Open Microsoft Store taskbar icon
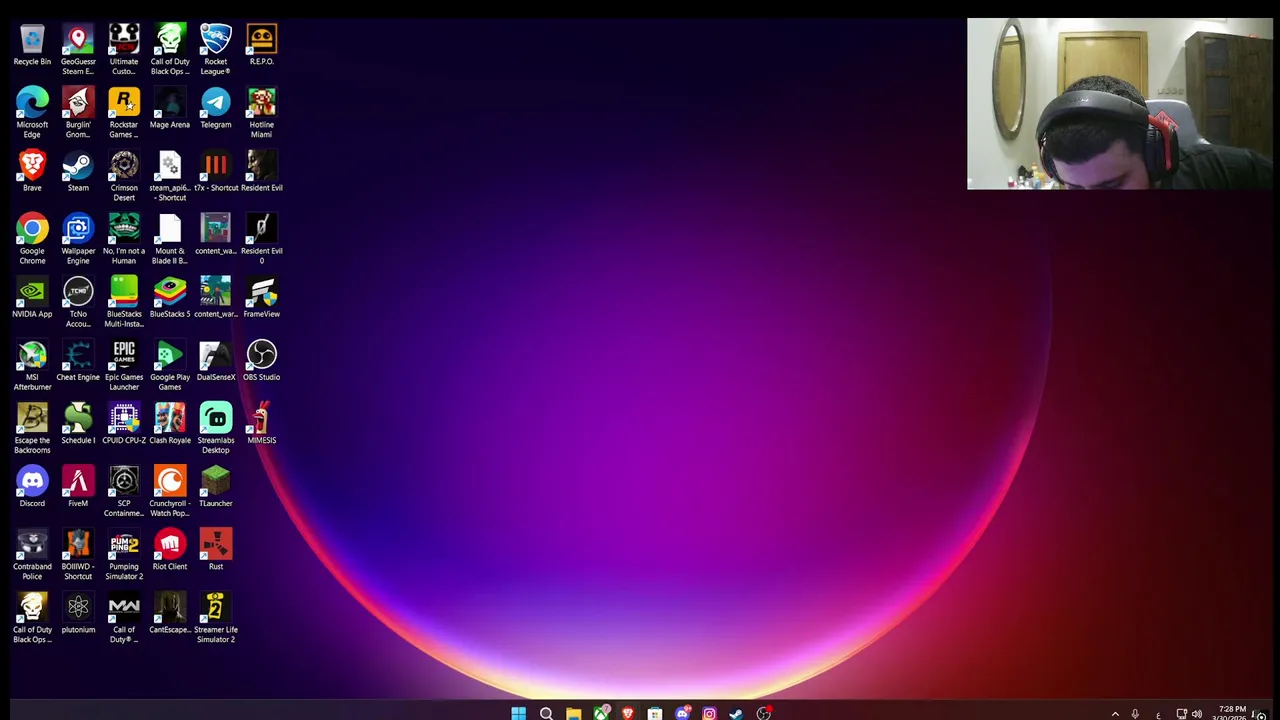This screenshot has height=720, width=1280. pyautogui.click(x=655, y=713)
